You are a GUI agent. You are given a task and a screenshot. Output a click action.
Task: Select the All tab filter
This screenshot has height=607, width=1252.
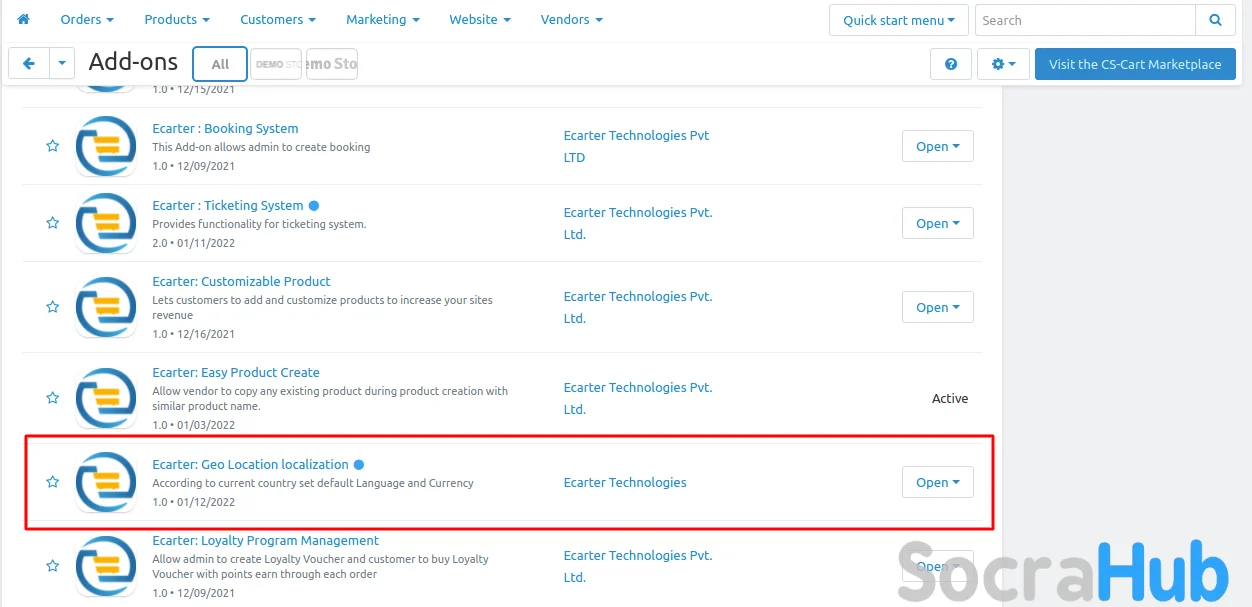click(x=220, y=64)
